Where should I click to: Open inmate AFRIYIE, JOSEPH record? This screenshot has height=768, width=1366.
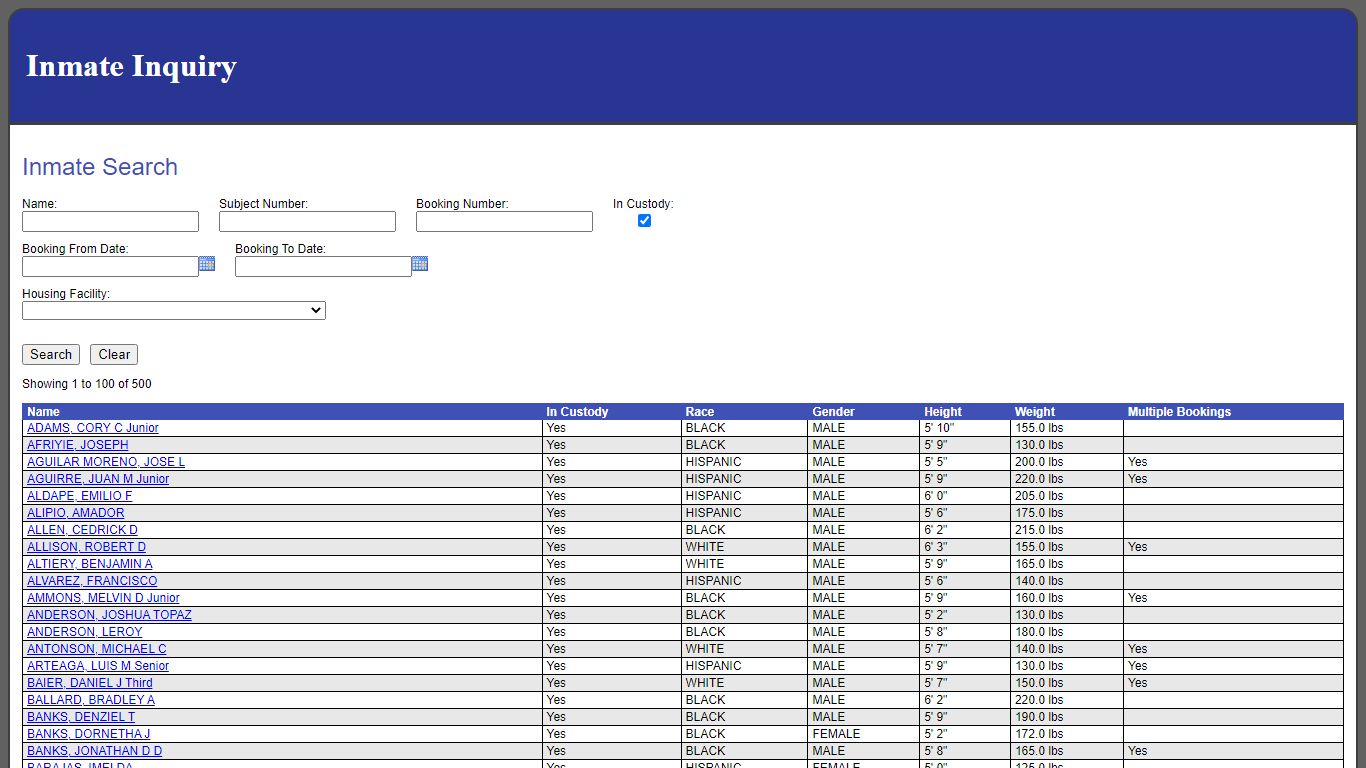(78, 445)
